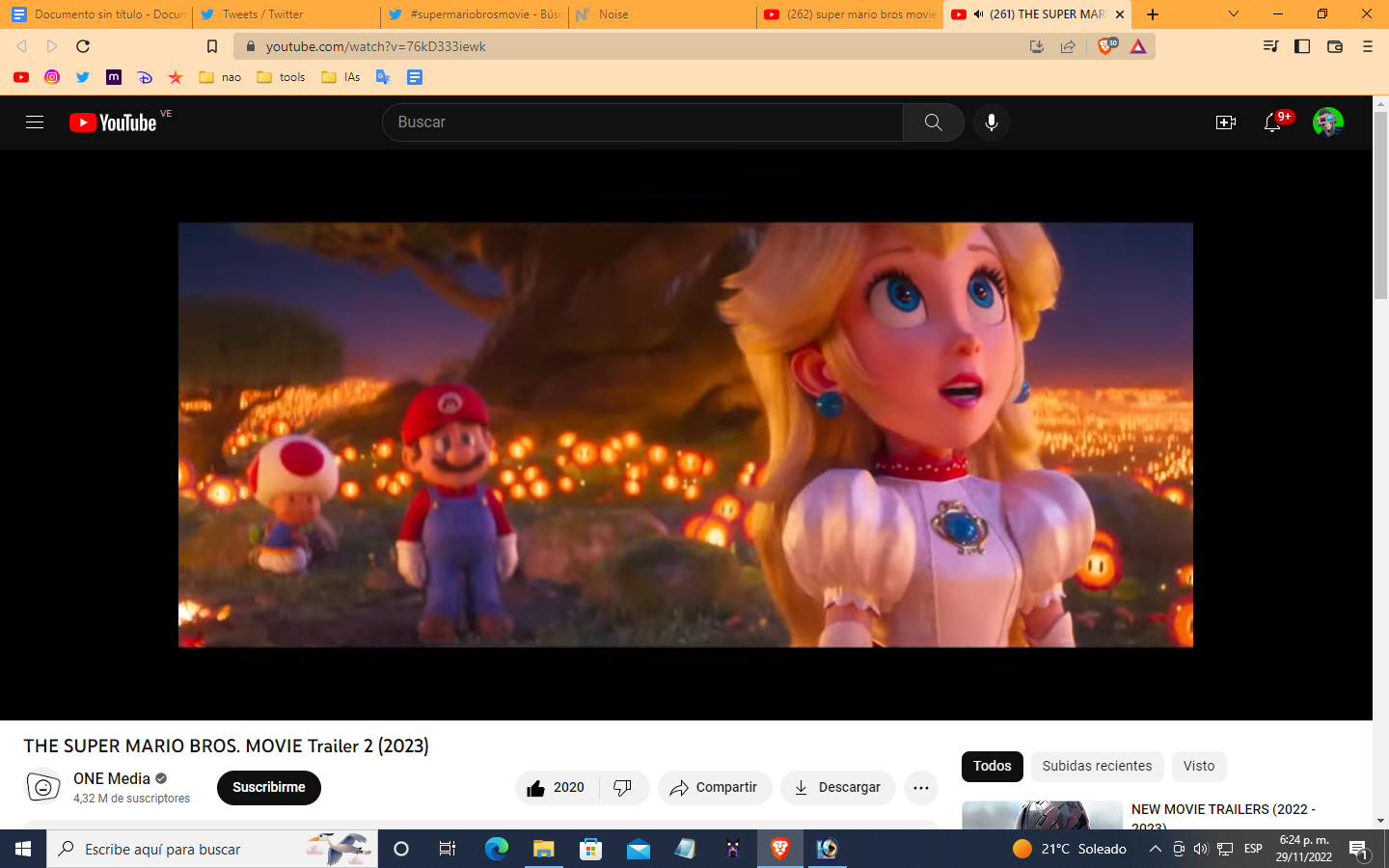The image size is (1389, 868).
Task: Click the 'Suscribirme' button
Action: tap(269, 788)
